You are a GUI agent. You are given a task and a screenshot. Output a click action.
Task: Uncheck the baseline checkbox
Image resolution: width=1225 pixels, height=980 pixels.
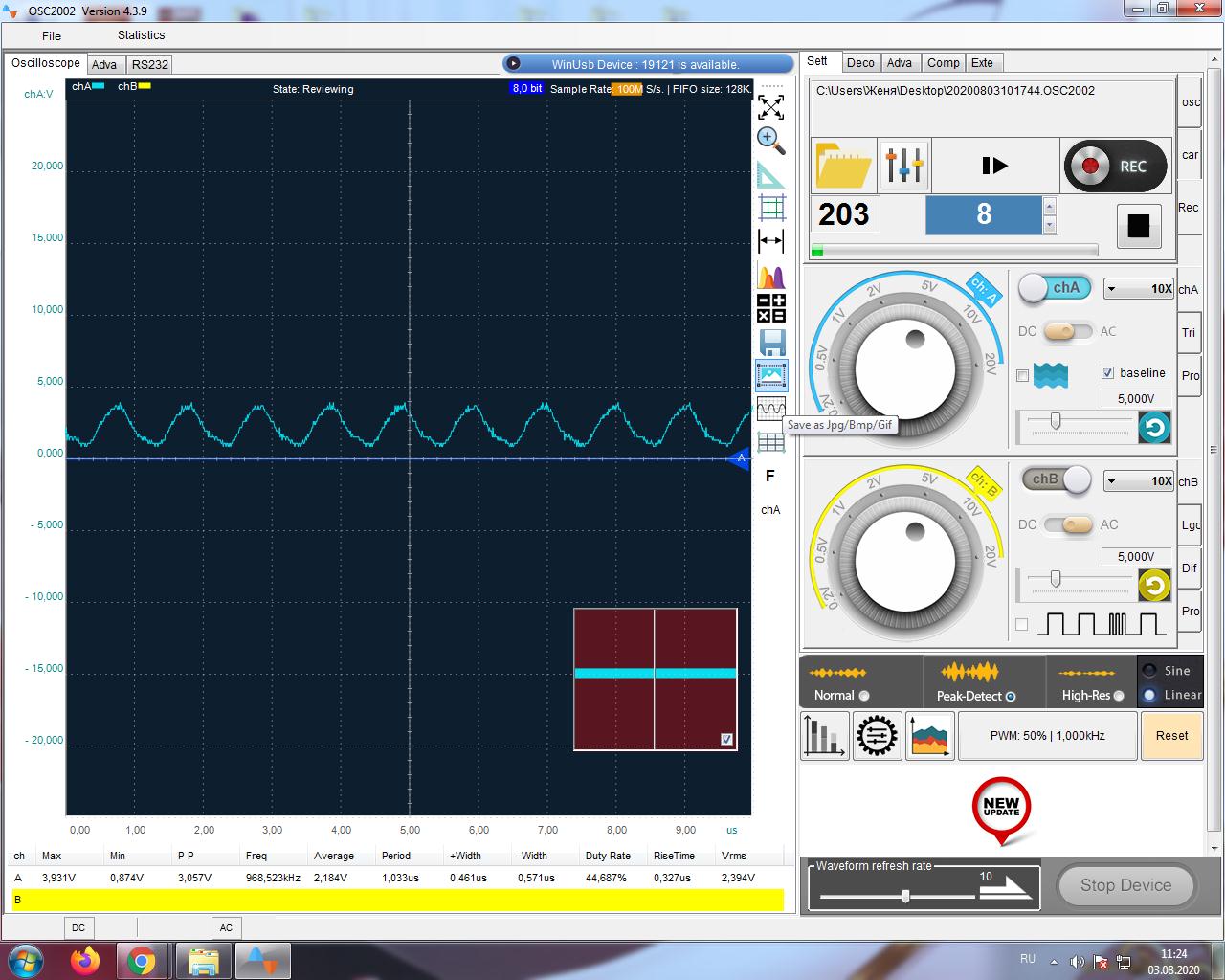pos(1107,373)
